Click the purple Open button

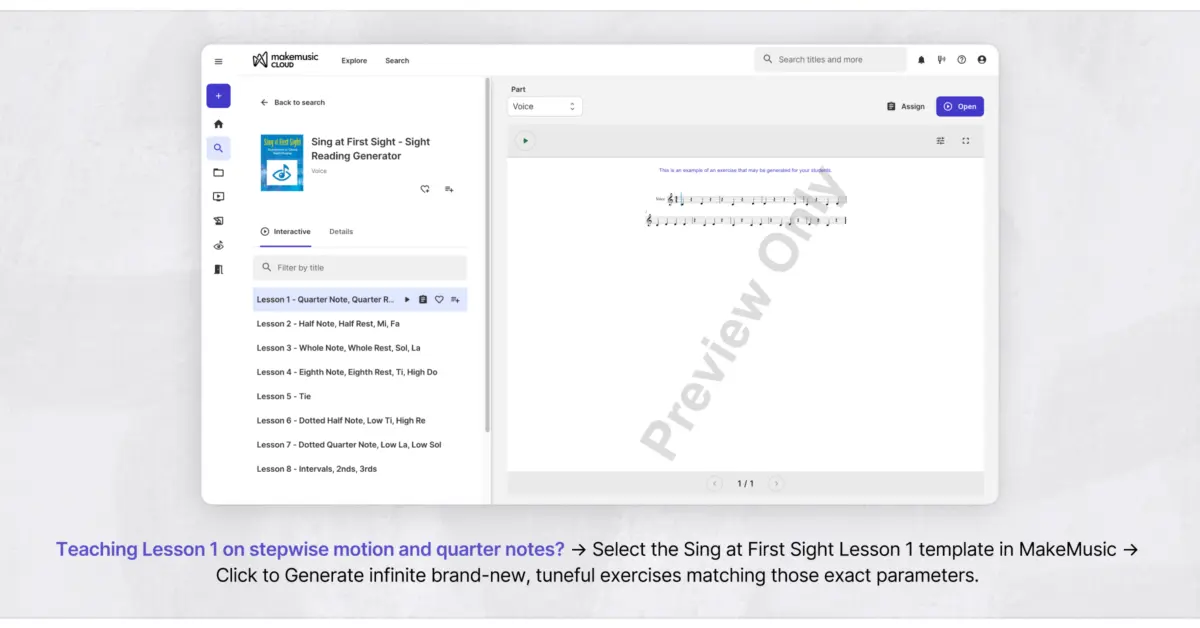pyautogui.click(x=960, y=106)
